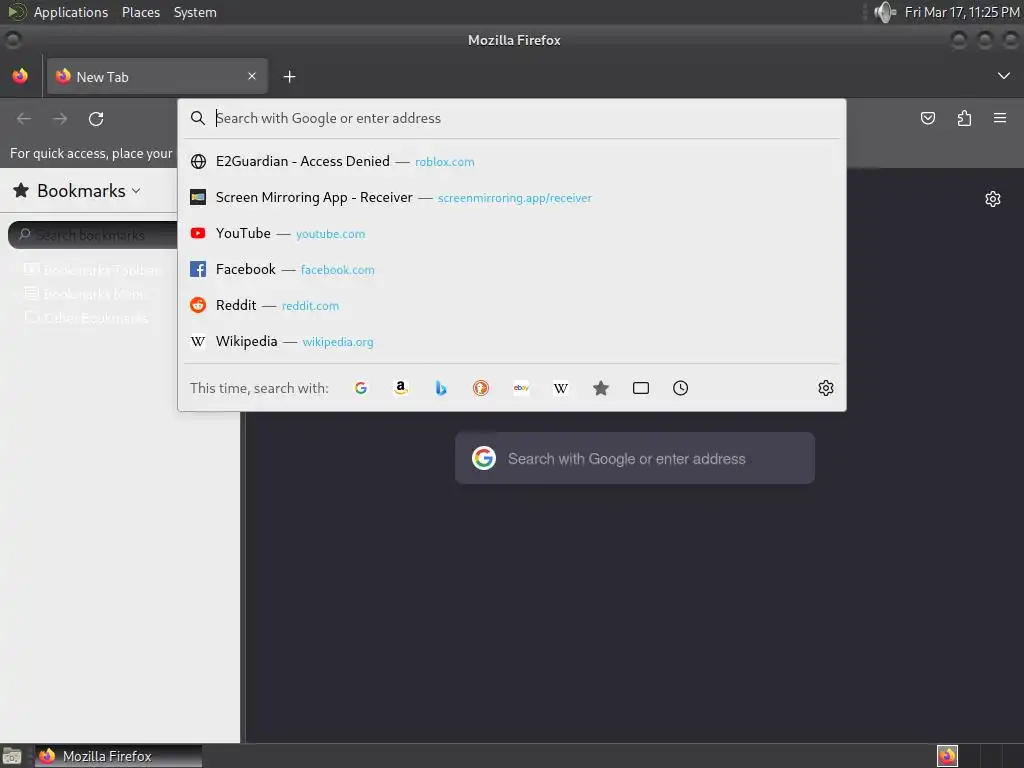Screen dimensions: 1024x768
Task: Open the Applications menu
Action: (71, 12)
